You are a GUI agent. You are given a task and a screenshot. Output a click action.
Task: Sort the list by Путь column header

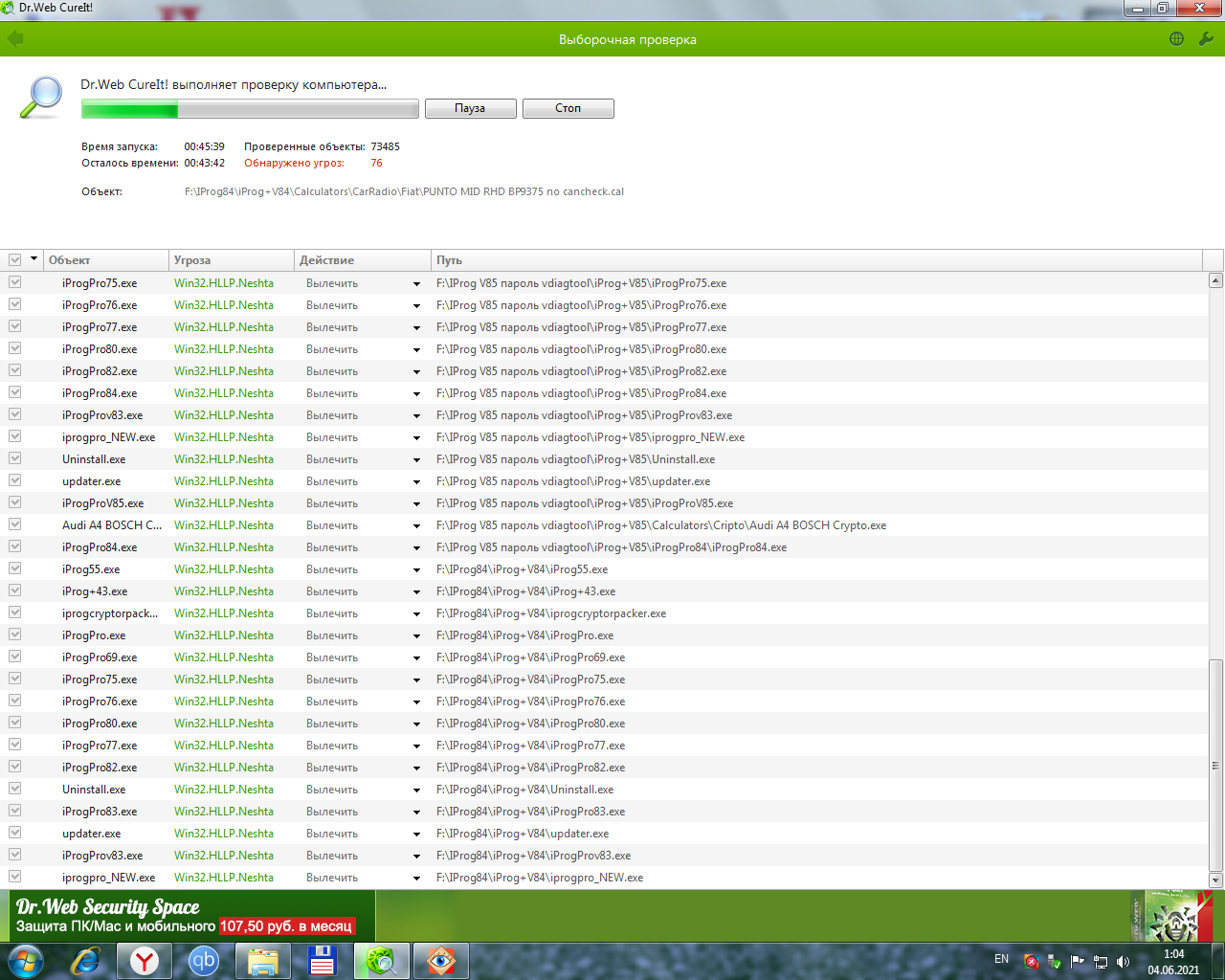point(813,260)
